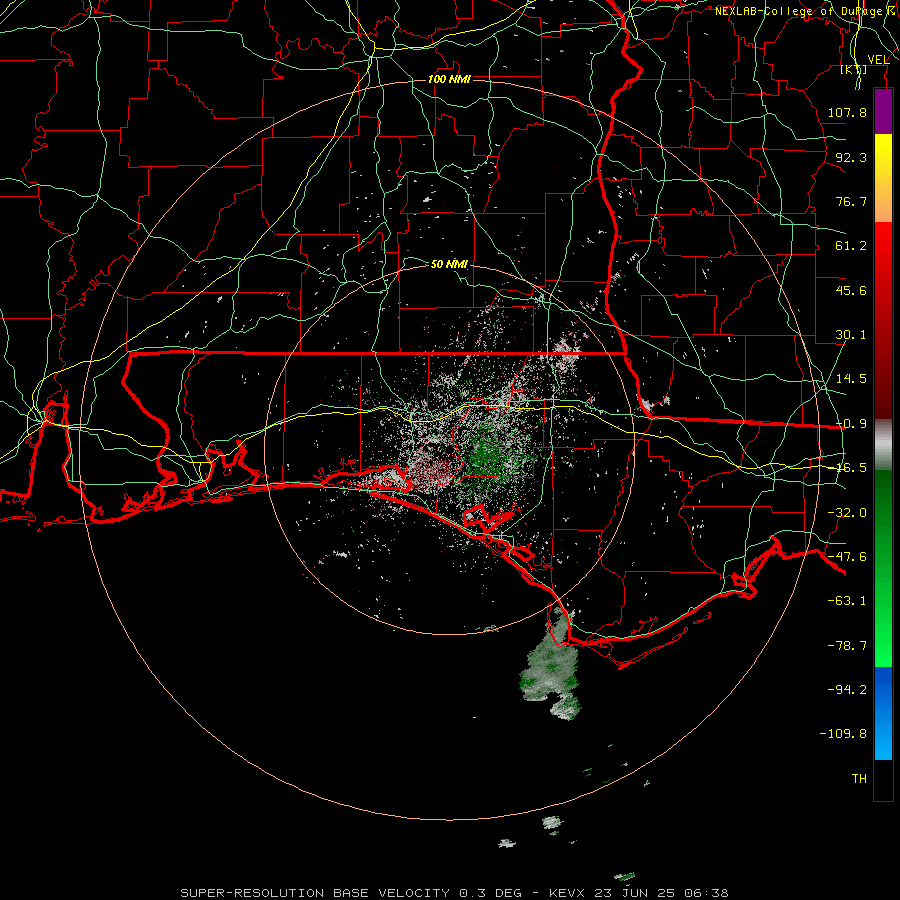Image resolution: width=900 pixels, height=900 pixels.
Task: Click the 30.1 legend value
Action: coord(851,335)
